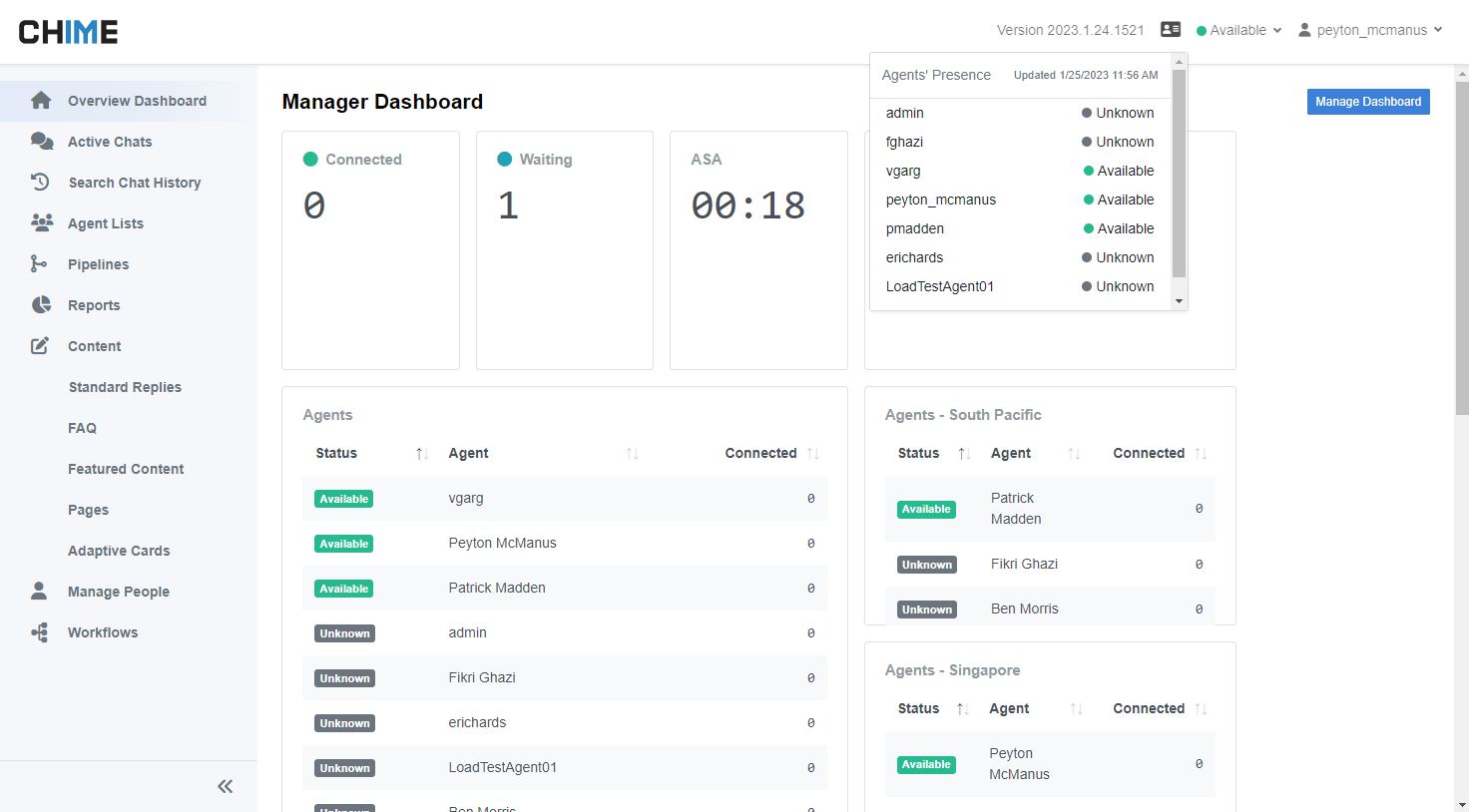Open Standard Replies submenu item
The height and width of the screenshot is (812, 1469).
point(125,387)
